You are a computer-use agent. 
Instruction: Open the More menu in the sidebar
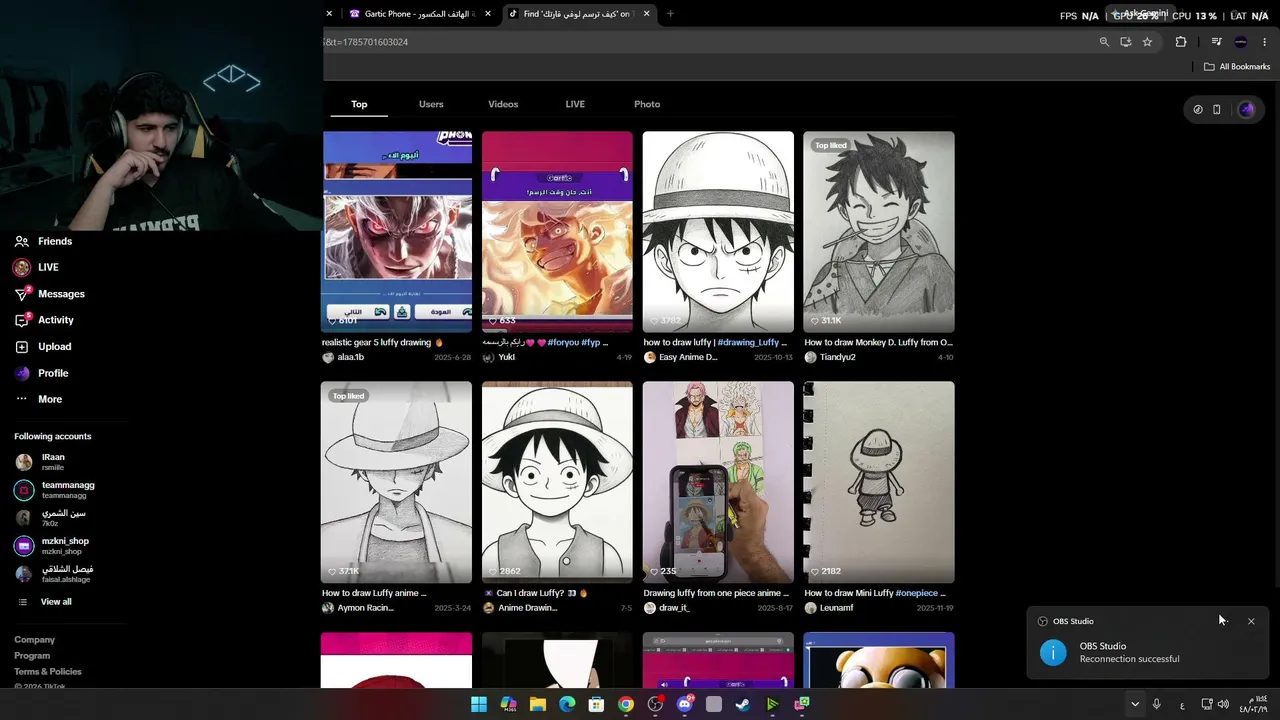(38, 399)
